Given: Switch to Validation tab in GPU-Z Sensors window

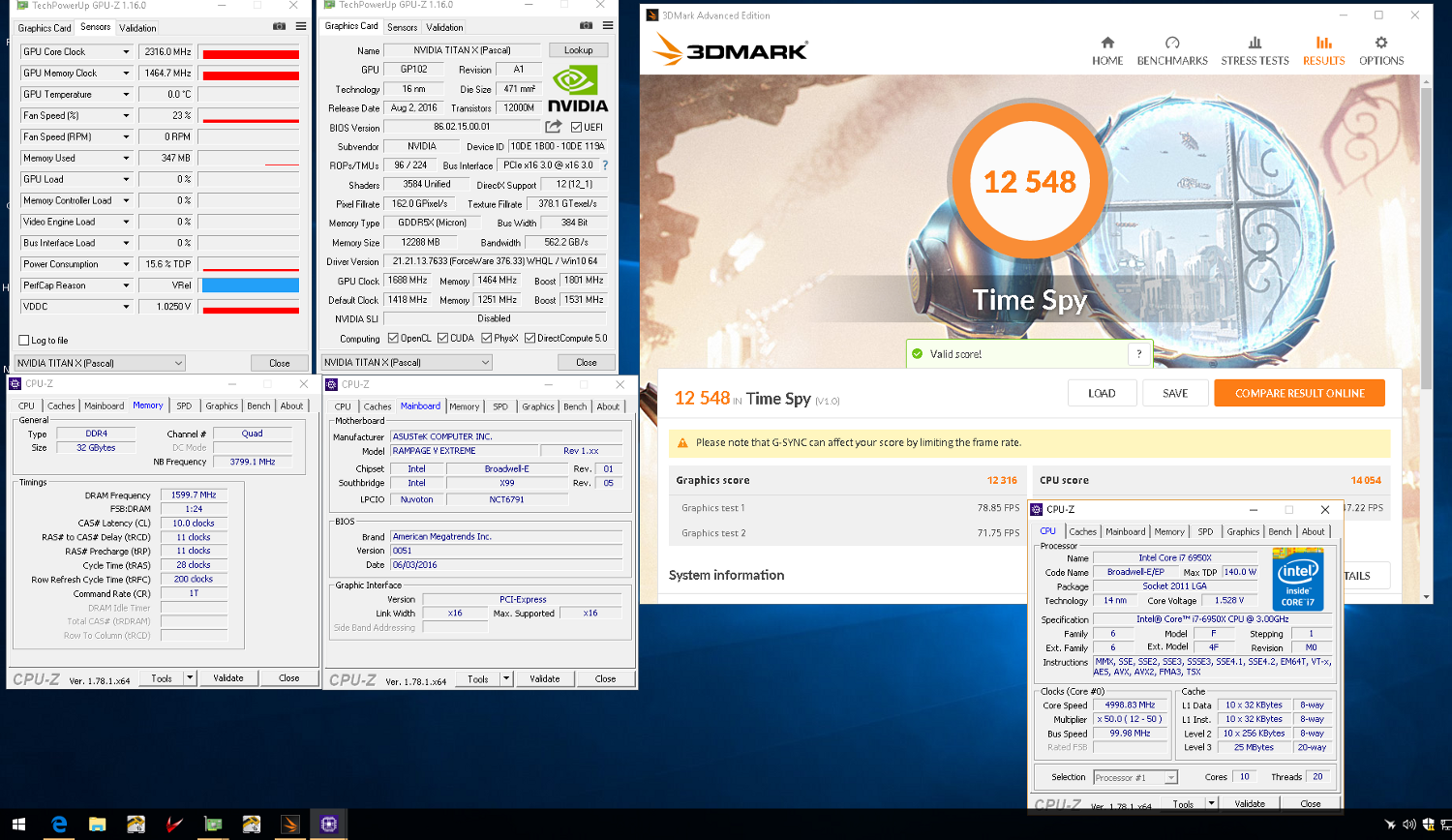Looking at the screenshot, I should [137, 28].
